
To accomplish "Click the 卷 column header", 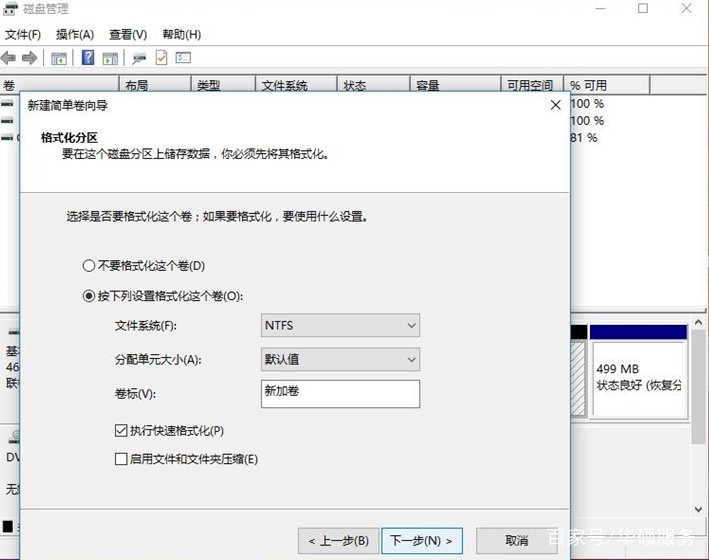I will [60, 85].
